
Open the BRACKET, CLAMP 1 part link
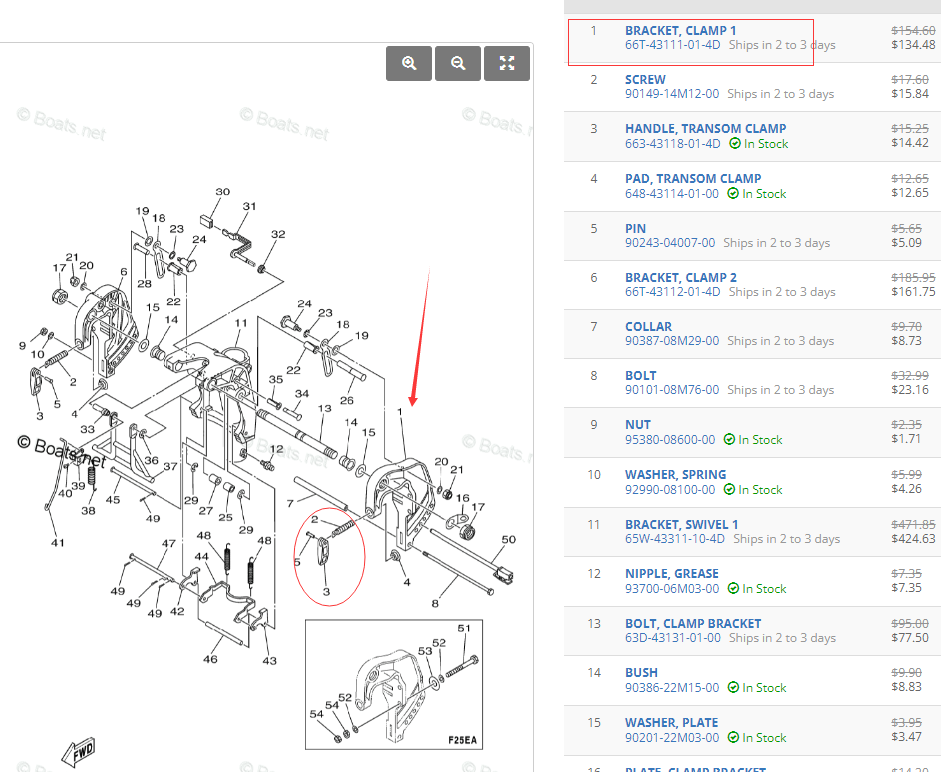(x=680, y=30)
